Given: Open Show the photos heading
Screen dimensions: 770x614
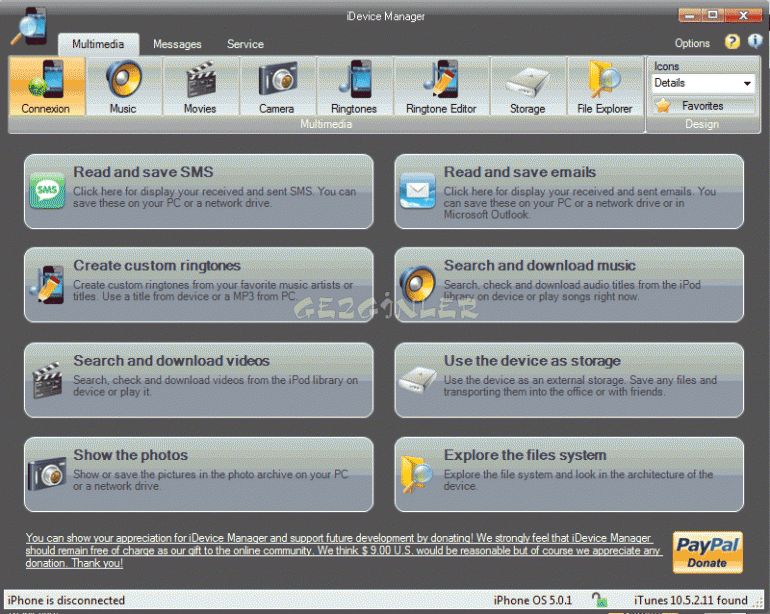Looking at the screenshot, I should coord(131,455).
